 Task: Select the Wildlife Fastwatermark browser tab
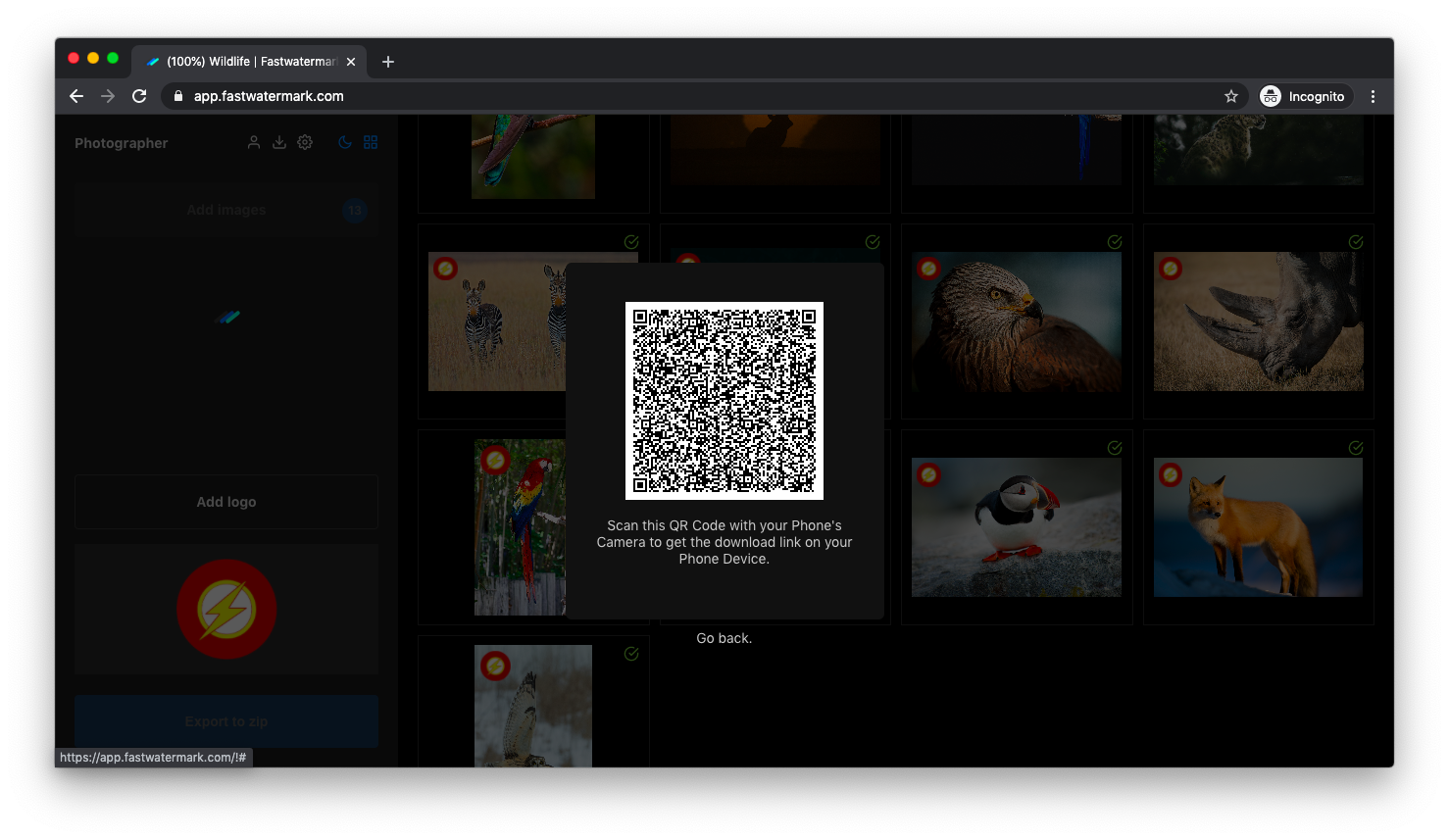coord(245,61)
